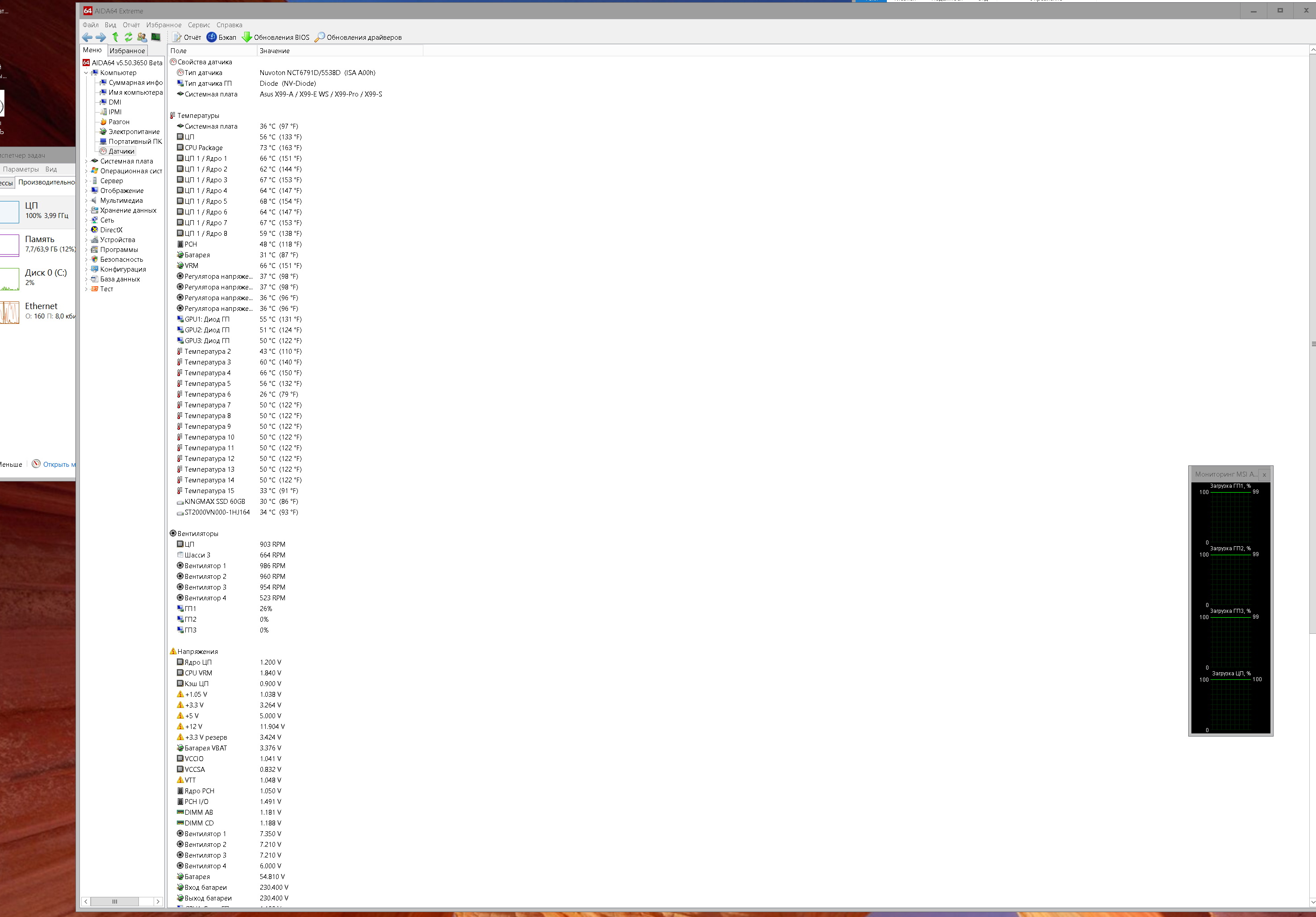The image size is (1316, 917).
Task: Expand the Системная плата tree node
Action: 86,161
